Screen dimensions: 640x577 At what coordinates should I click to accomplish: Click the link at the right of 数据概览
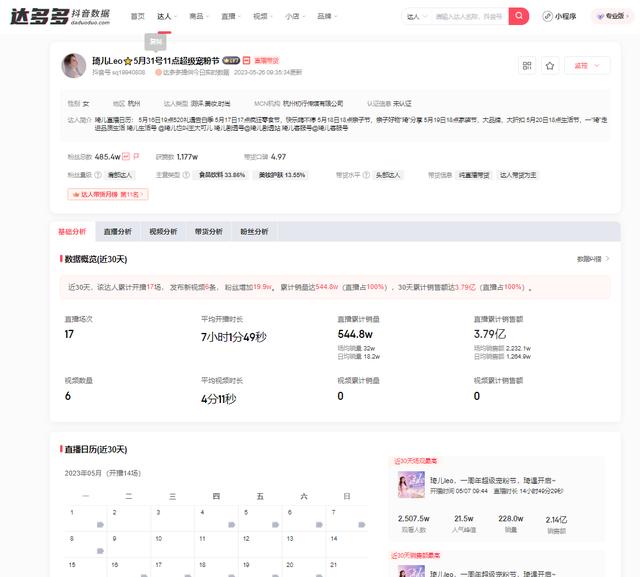point(593,259)
